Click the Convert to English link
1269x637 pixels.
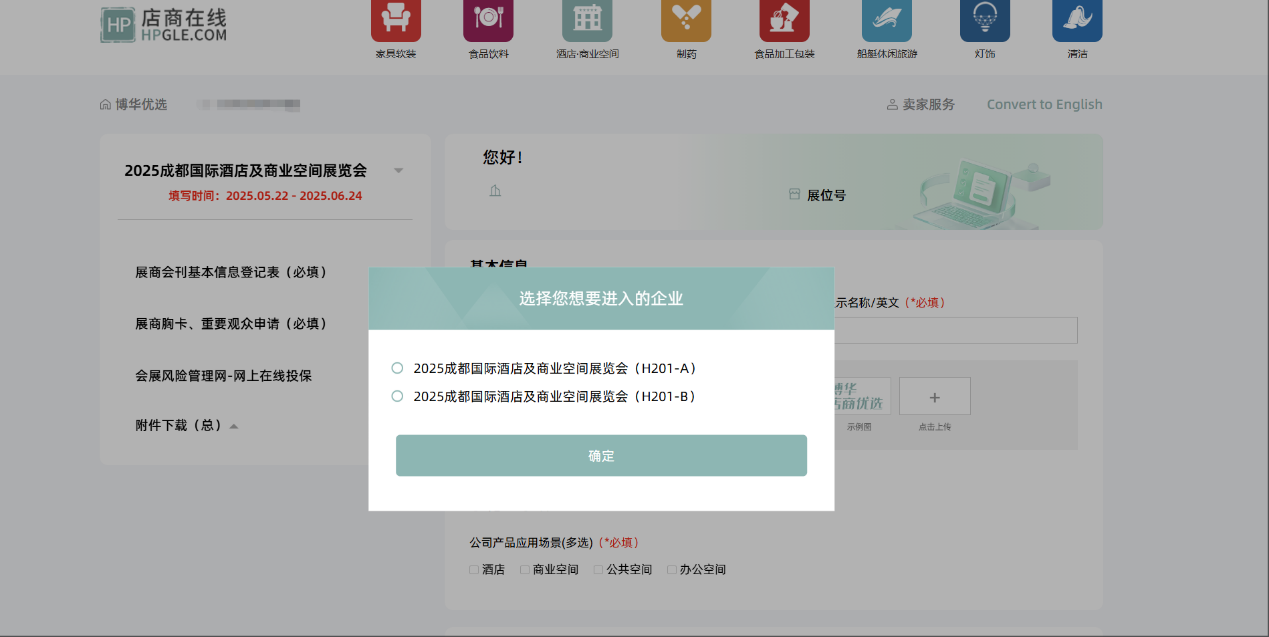[1044, 104]
